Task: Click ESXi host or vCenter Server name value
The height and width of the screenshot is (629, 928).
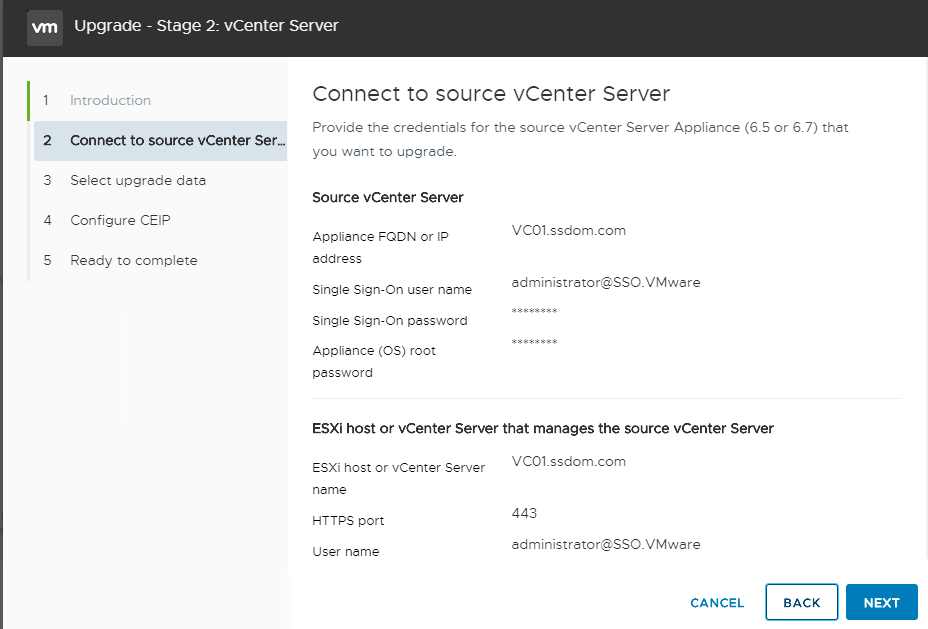Action: (x=569, y=461)
